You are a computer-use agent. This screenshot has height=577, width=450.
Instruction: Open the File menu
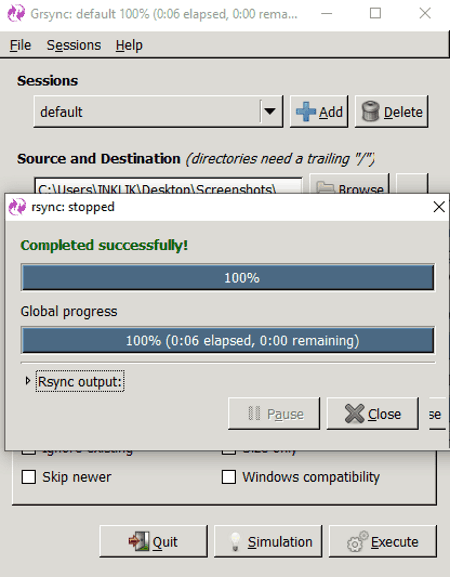pyautogui.click(x=20, y=45)
